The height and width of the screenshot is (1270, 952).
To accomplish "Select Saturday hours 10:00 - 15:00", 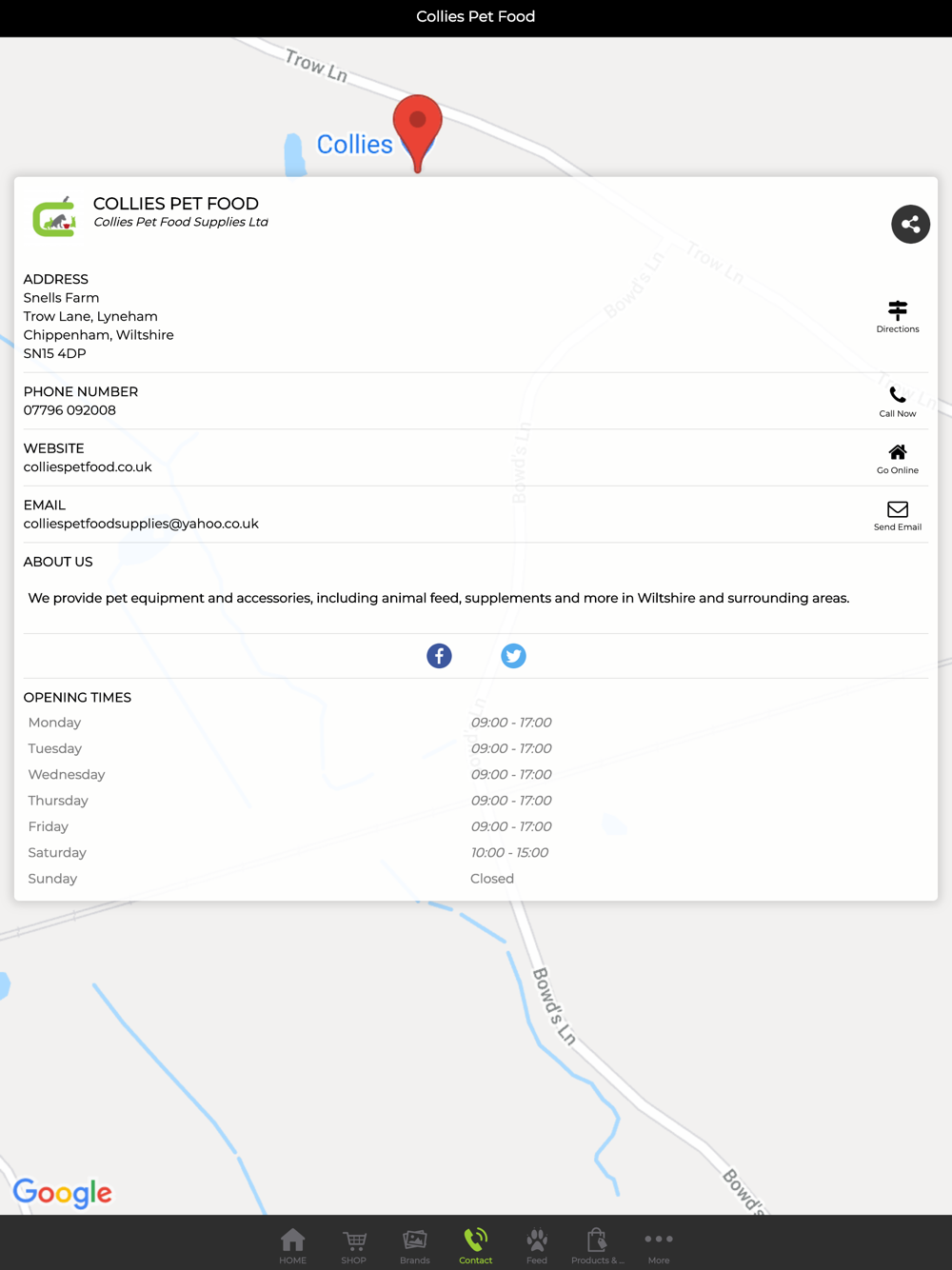I will [509, 853].
